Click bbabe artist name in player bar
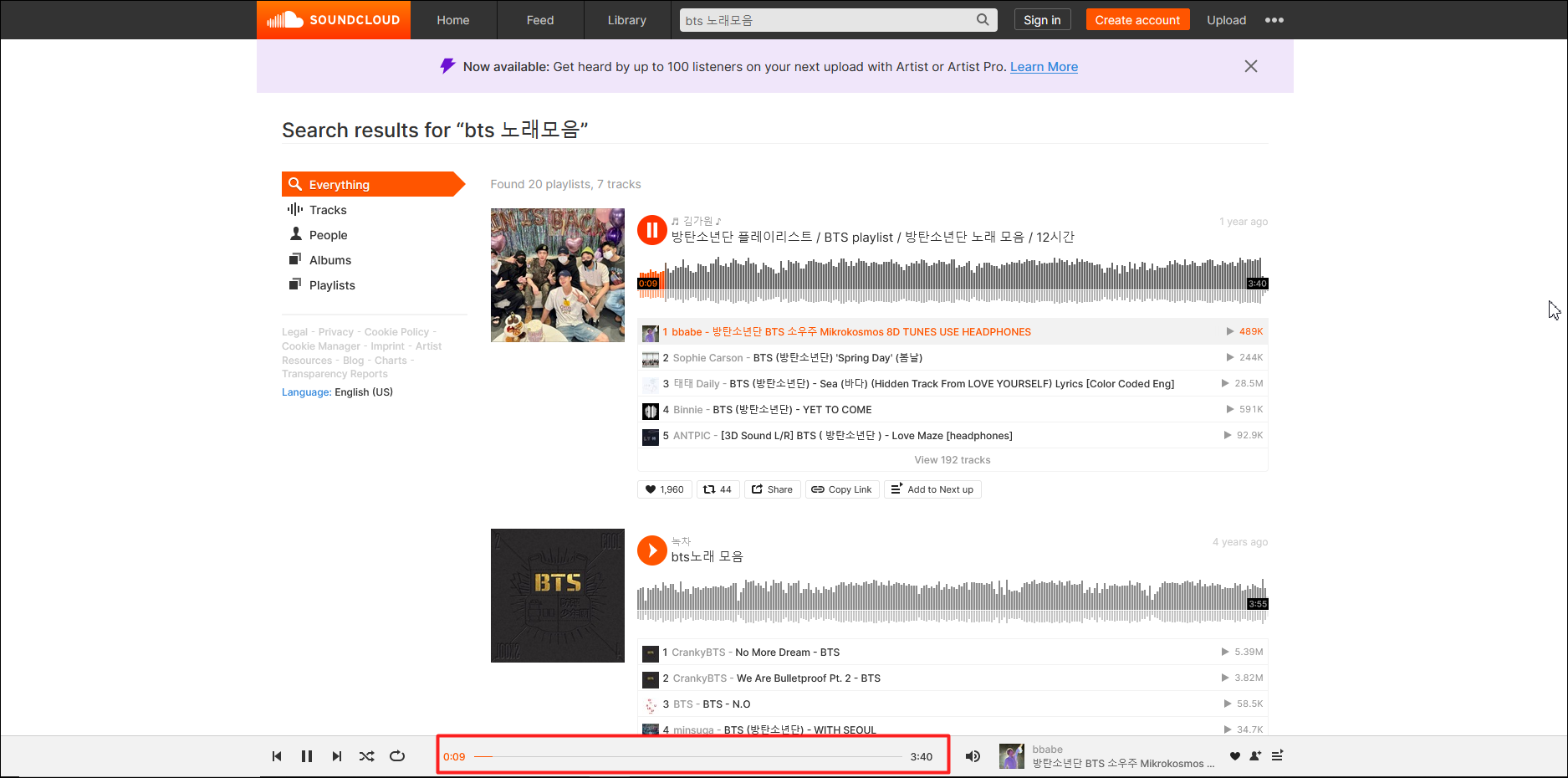The width and height of the screenshot is (1568, 778). (1047, 750)
